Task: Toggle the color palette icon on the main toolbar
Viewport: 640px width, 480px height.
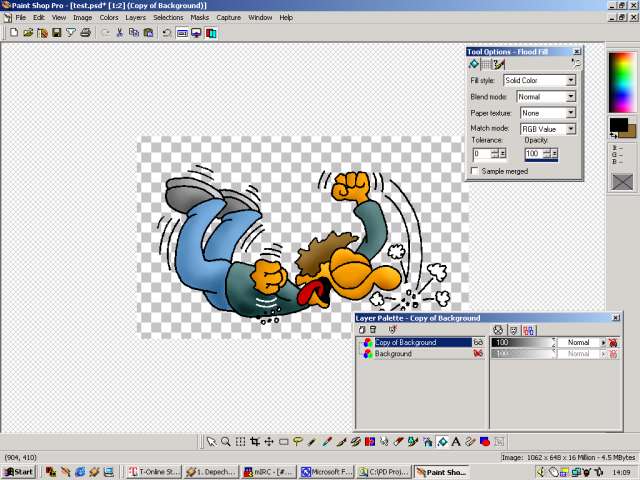Action: coord(211,33)
